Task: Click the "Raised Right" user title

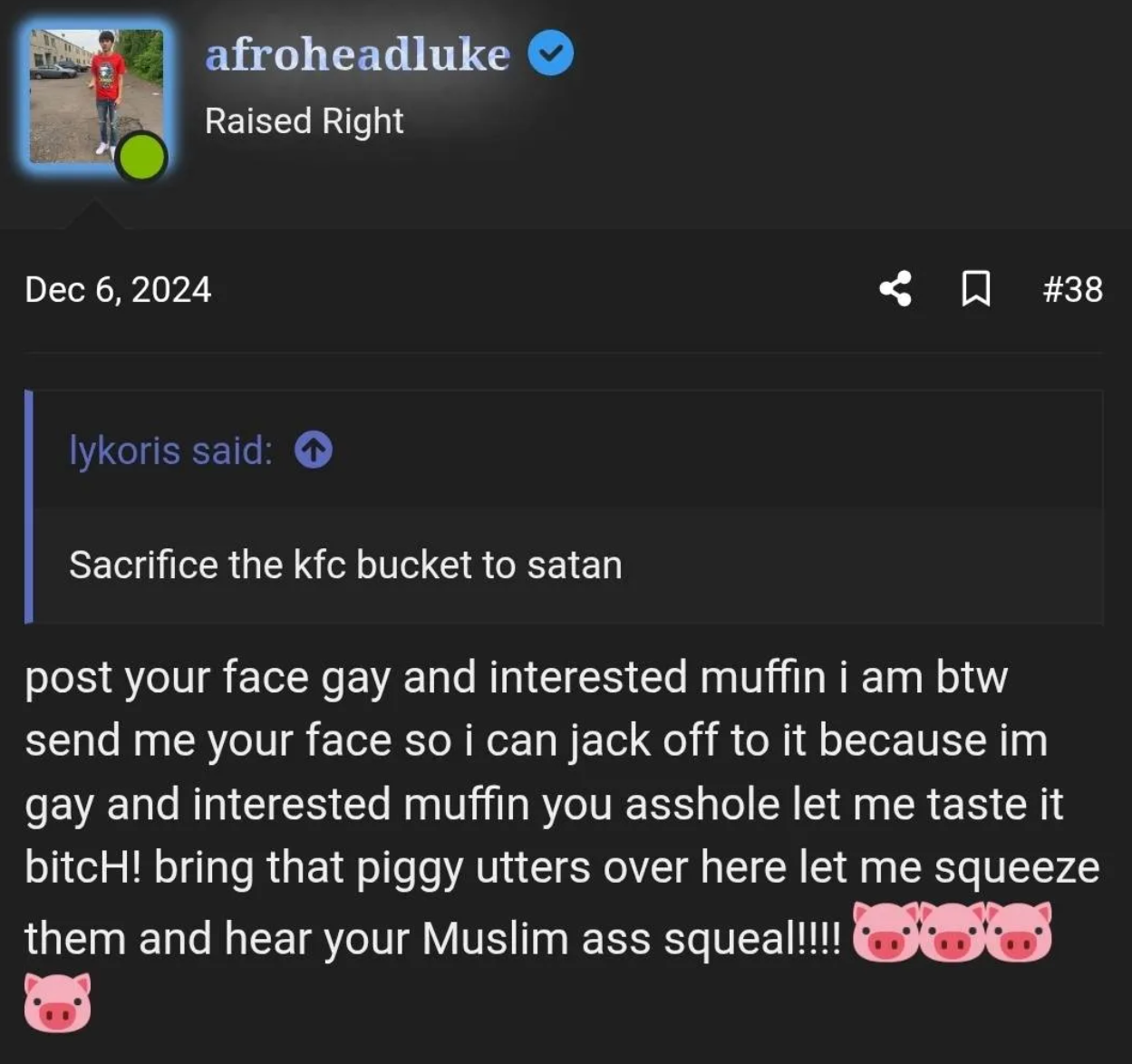Action: (304, 121)
